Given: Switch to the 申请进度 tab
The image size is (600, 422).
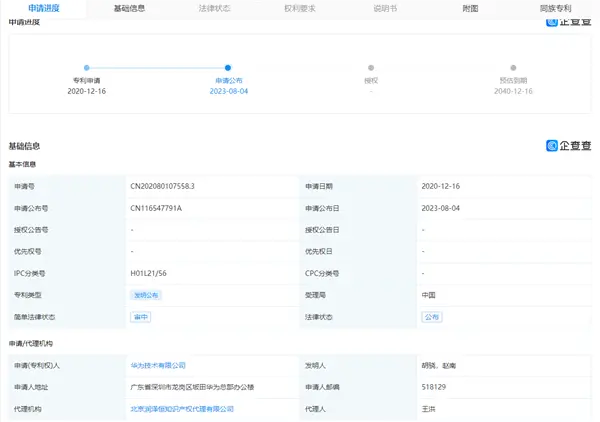Looking at the screenshot, I should pos(44,8).
